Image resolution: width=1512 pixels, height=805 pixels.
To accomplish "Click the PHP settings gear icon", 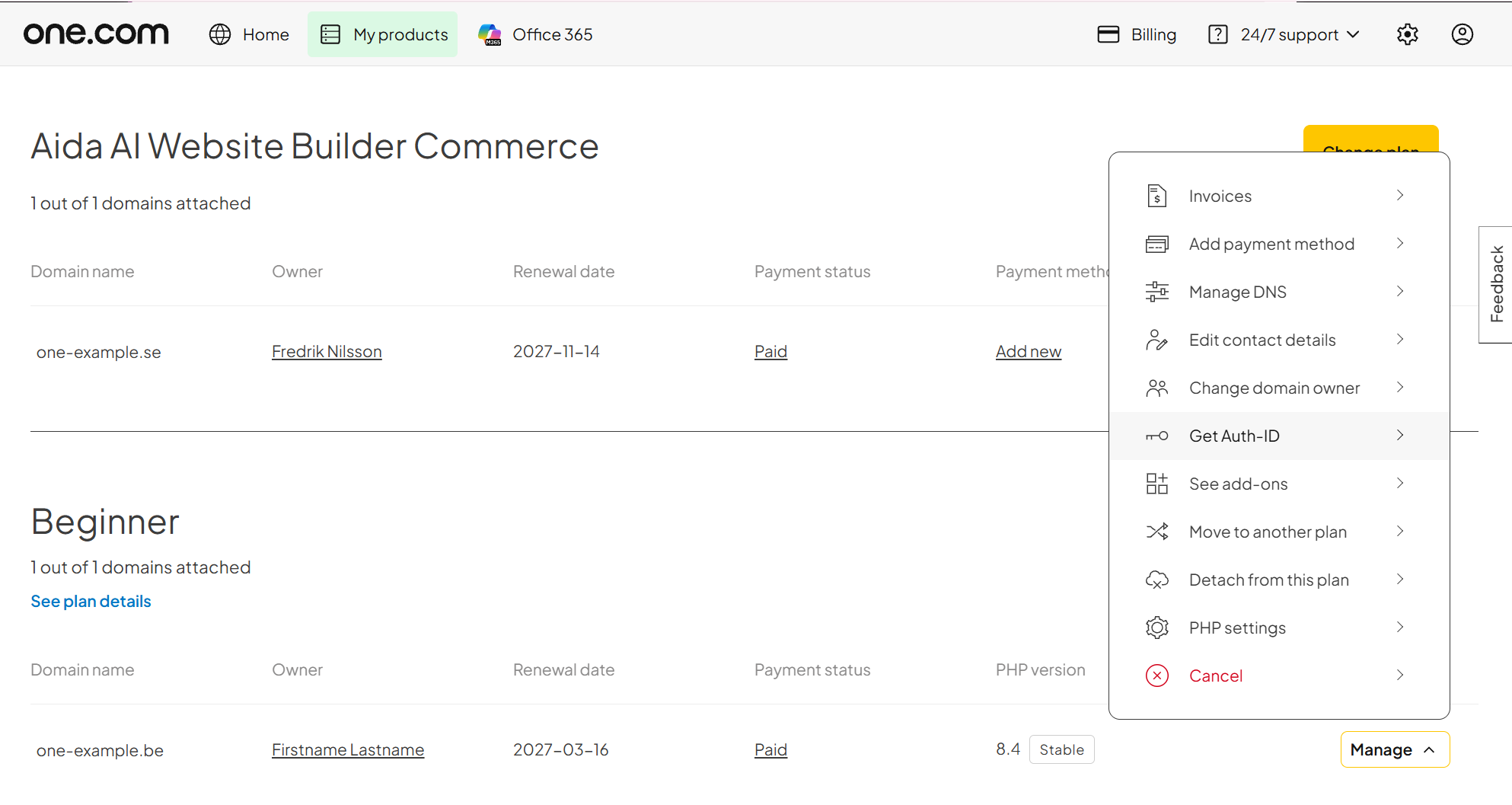I will pos(1156,628).
